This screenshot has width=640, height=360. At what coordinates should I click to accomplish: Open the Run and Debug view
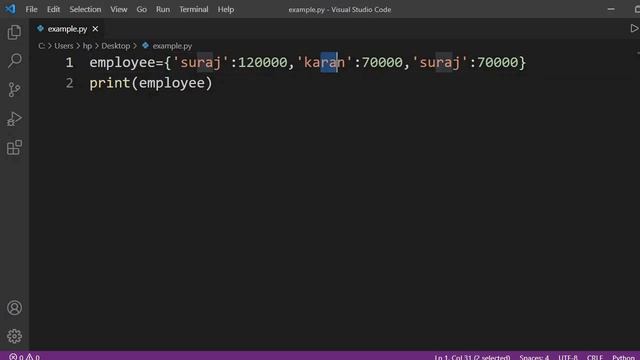(x=14, y=119)
